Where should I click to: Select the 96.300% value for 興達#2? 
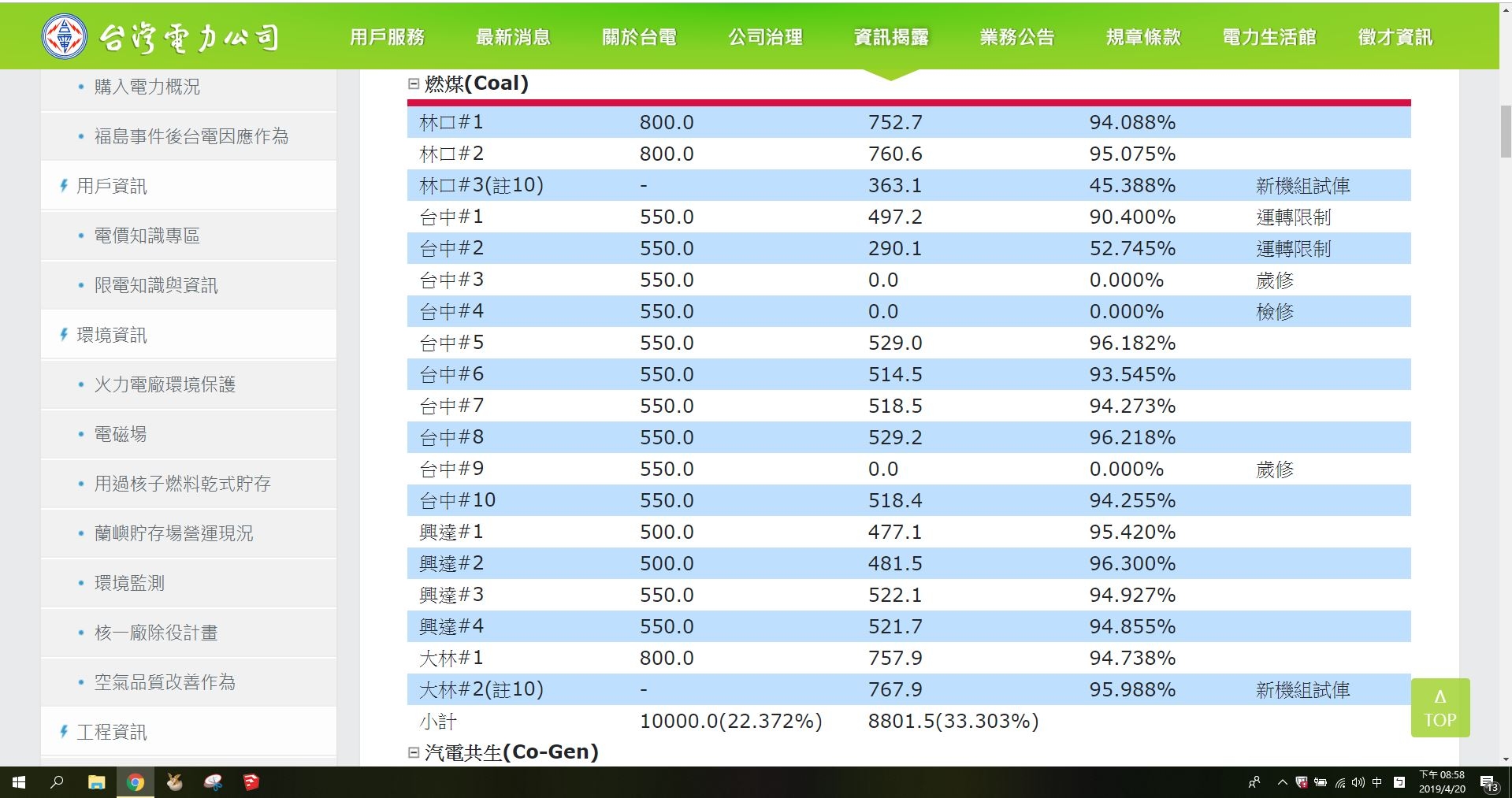point(1132,563)
